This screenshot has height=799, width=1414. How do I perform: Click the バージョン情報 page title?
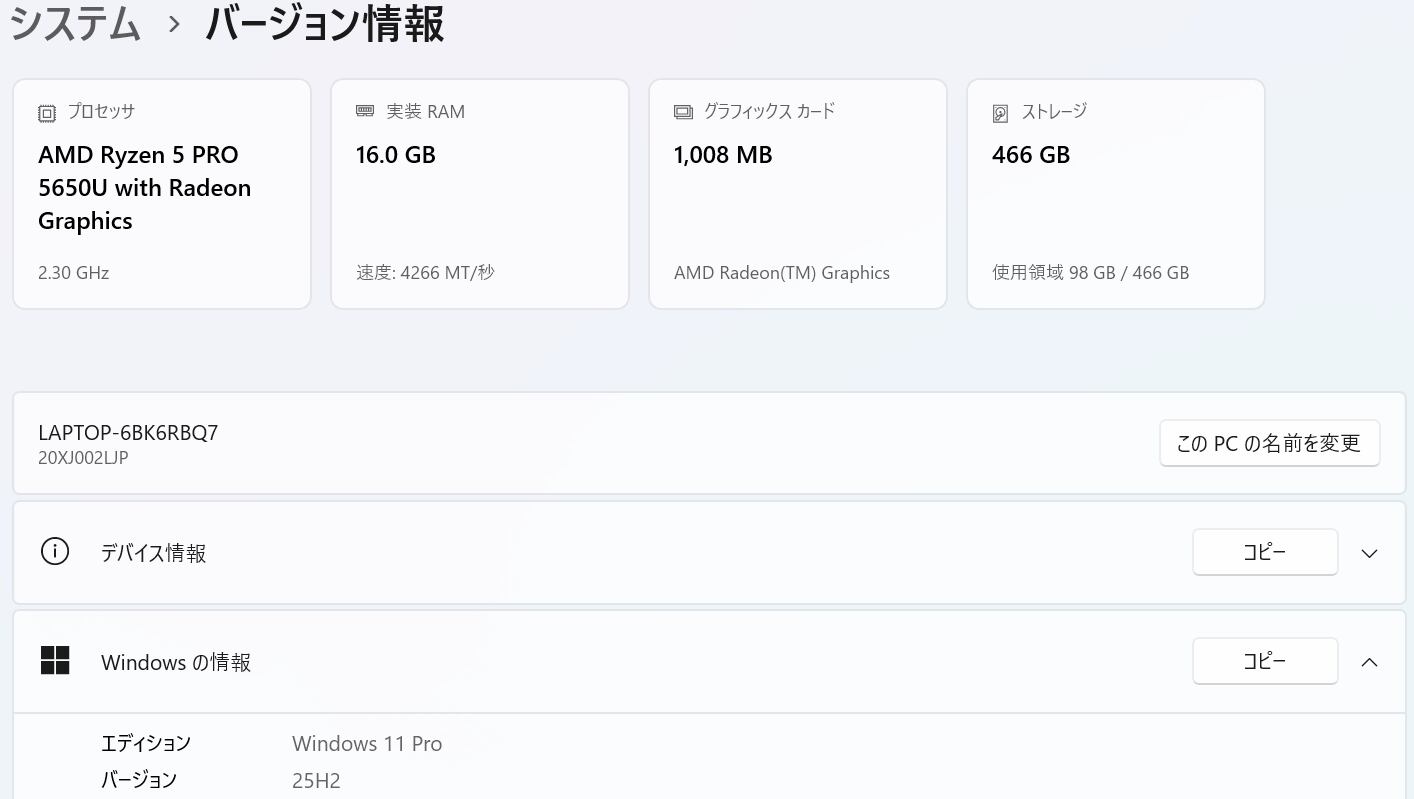[x=325, y=23]
